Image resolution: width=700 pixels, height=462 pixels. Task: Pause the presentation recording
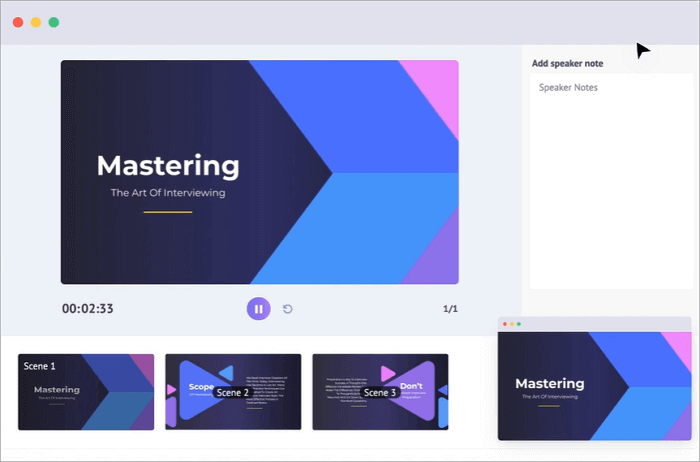pos(258,309)
